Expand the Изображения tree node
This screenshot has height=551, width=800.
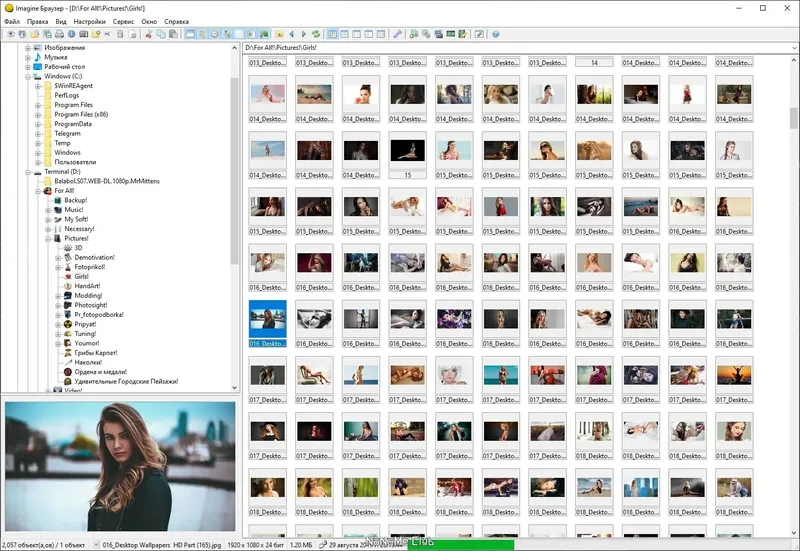pyautogui.click(x=28, y=47)
